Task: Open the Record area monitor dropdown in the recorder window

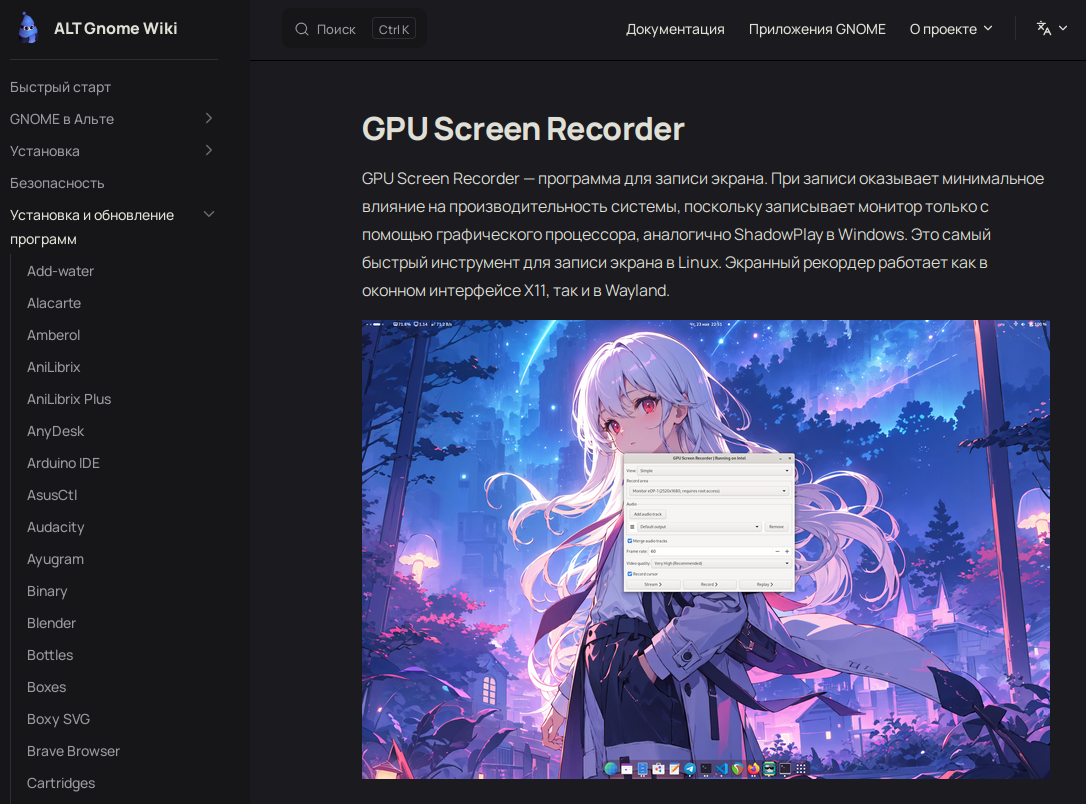Action: tap(708, 491)
